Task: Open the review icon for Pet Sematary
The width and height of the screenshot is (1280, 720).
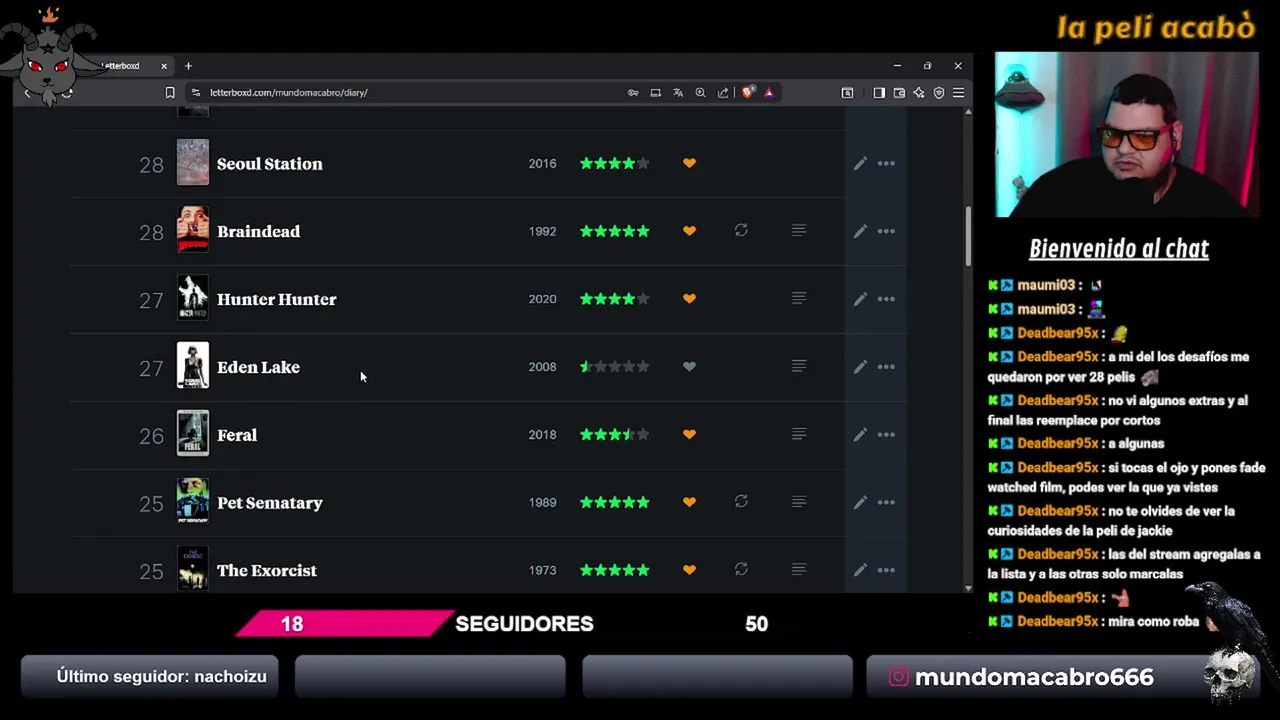Action: click(799, 501)
